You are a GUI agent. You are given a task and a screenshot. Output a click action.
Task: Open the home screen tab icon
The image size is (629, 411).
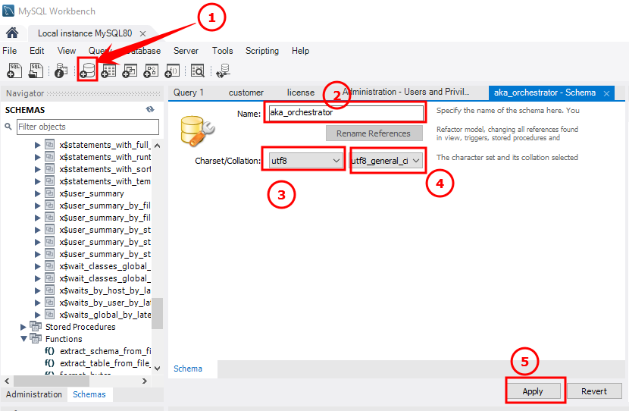coord(12,32)
